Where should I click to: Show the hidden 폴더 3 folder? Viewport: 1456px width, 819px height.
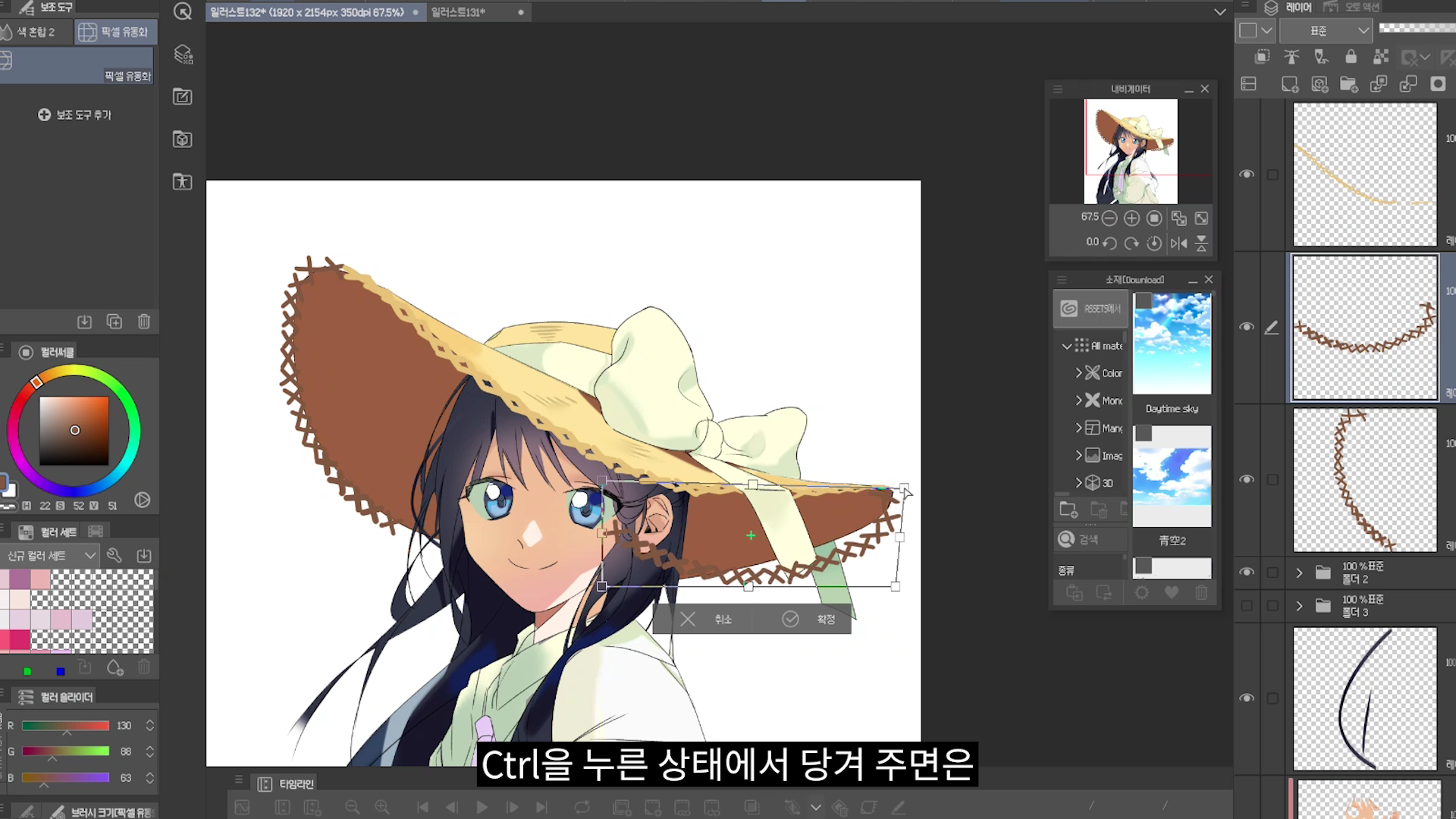[1247, 606]
